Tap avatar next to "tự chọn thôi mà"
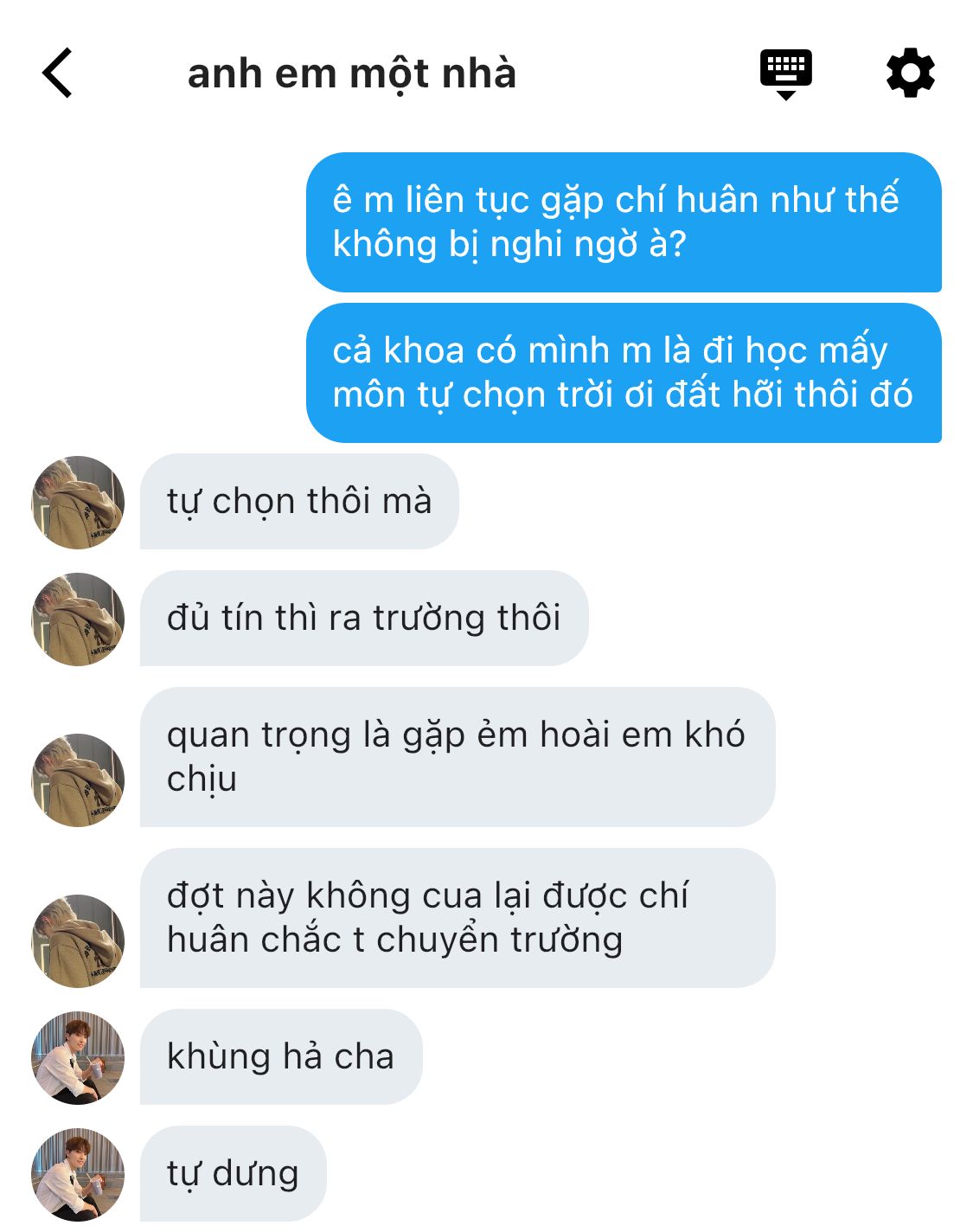 pyautogui.click(x=78, y=502)
